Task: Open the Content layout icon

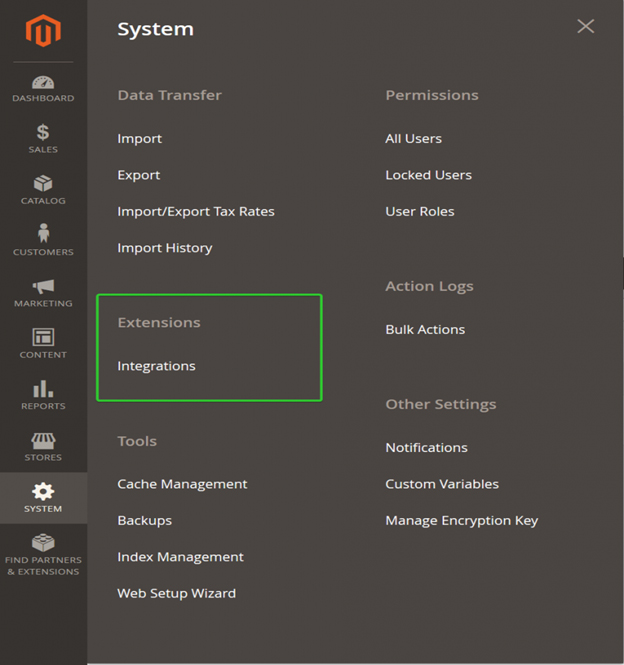Action: click(x=43, y=337)
